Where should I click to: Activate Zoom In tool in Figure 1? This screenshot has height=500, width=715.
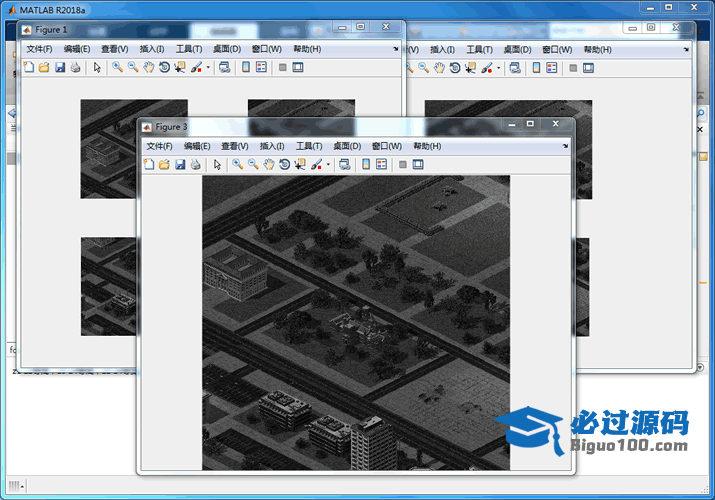point(118,67)
